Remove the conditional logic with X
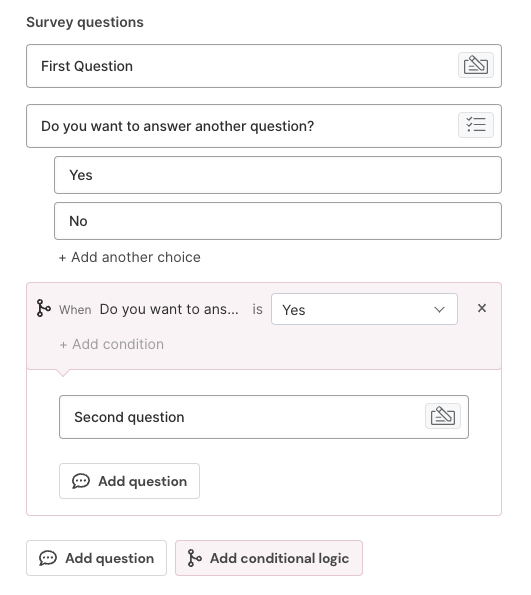The image size is (531, 595). [x=482, y=308]
